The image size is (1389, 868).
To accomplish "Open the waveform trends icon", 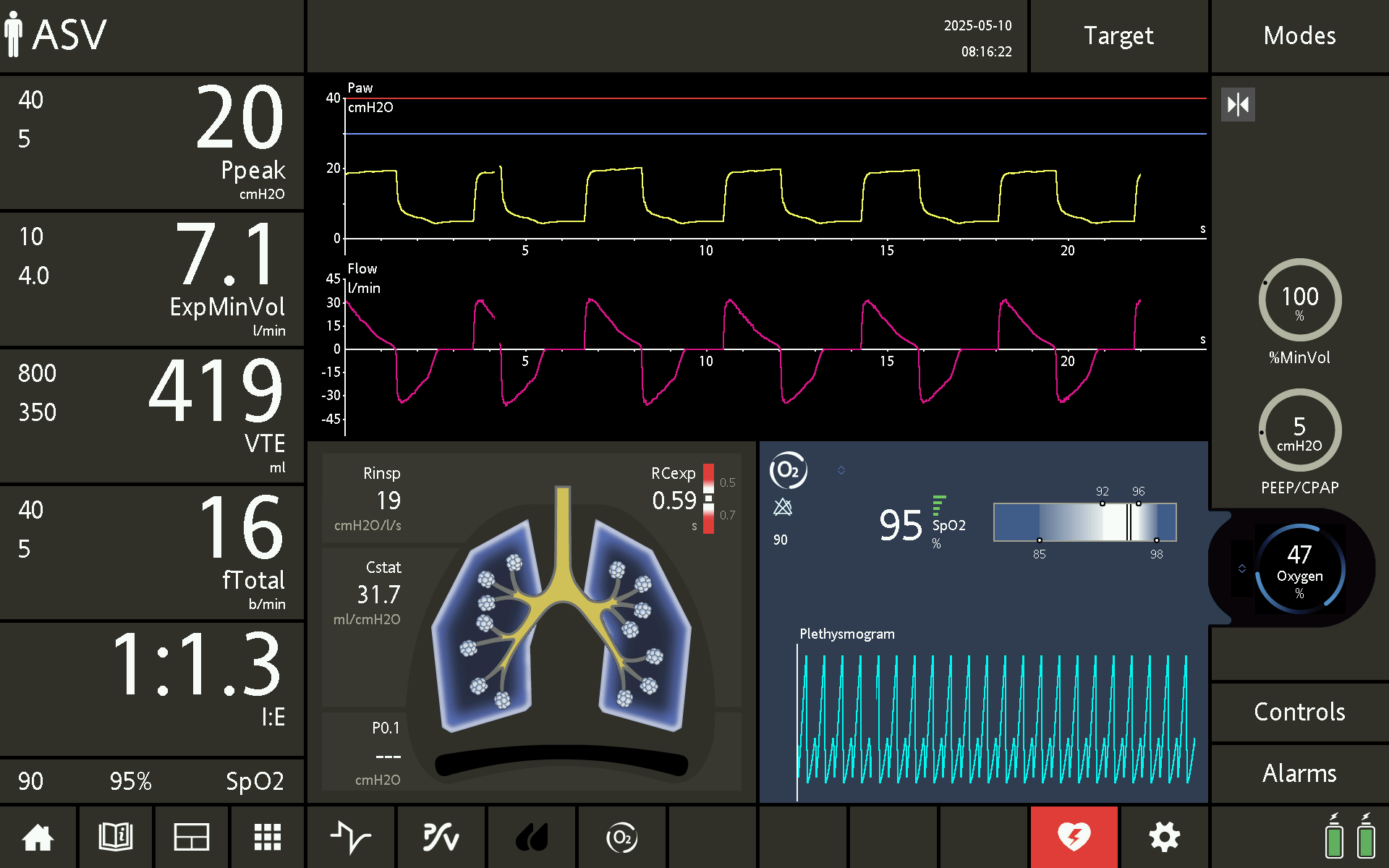I will pos(351,838).
